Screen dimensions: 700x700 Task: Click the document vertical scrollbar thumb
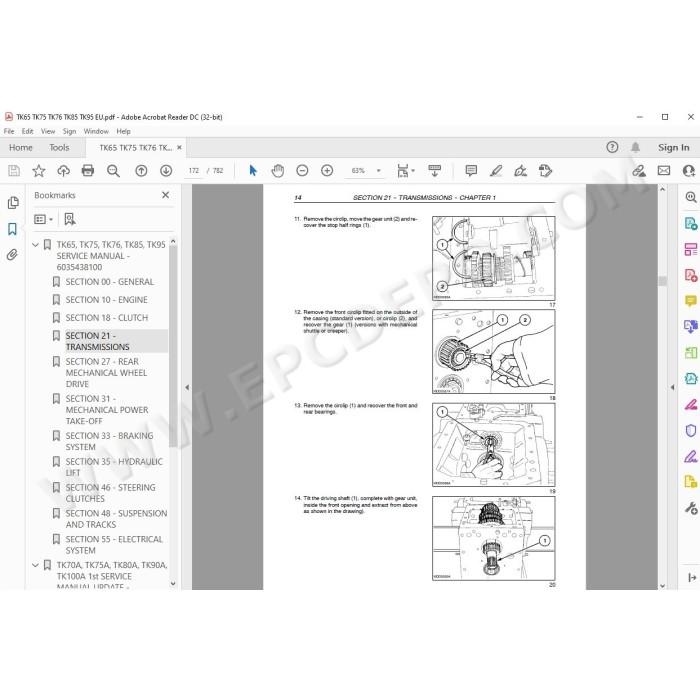tap(662, 281)
